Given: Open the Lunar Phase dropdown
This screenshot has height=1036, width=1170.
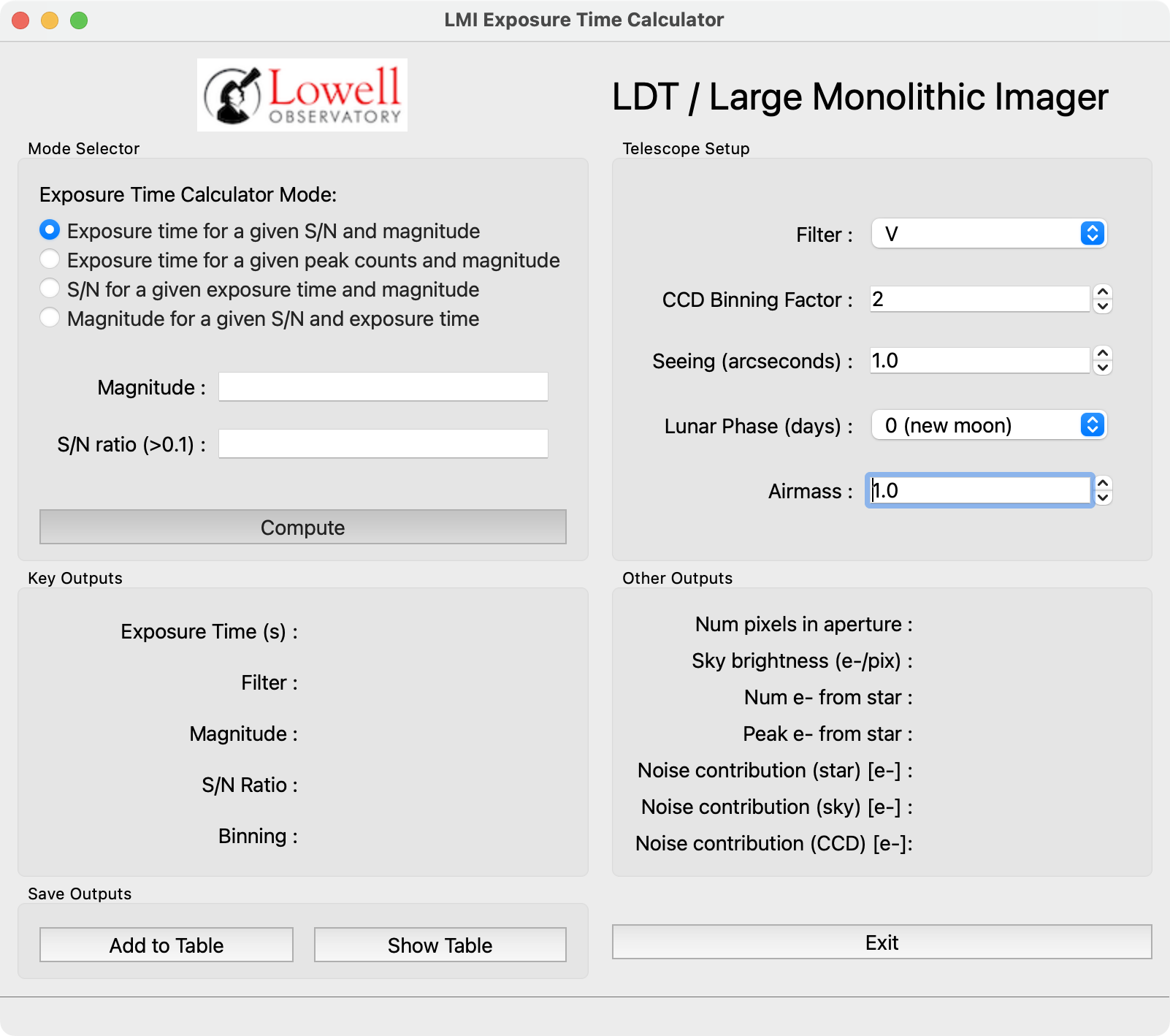Looking at the screenshot, I should (x=989, y=425).
